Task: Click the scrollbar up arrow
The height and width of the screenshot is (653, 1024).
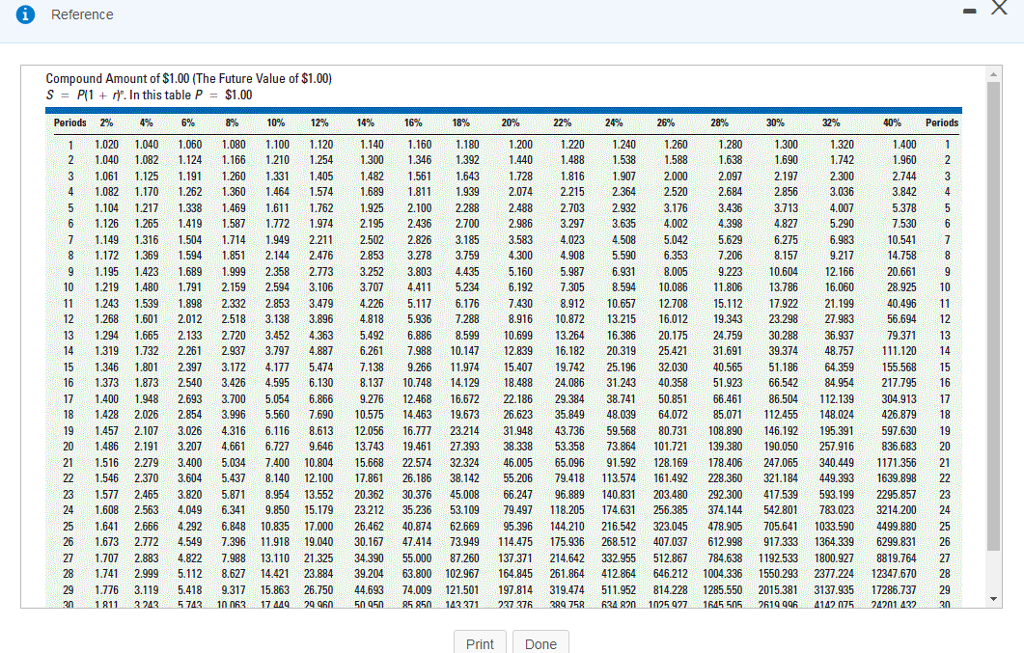Action: 993,74
